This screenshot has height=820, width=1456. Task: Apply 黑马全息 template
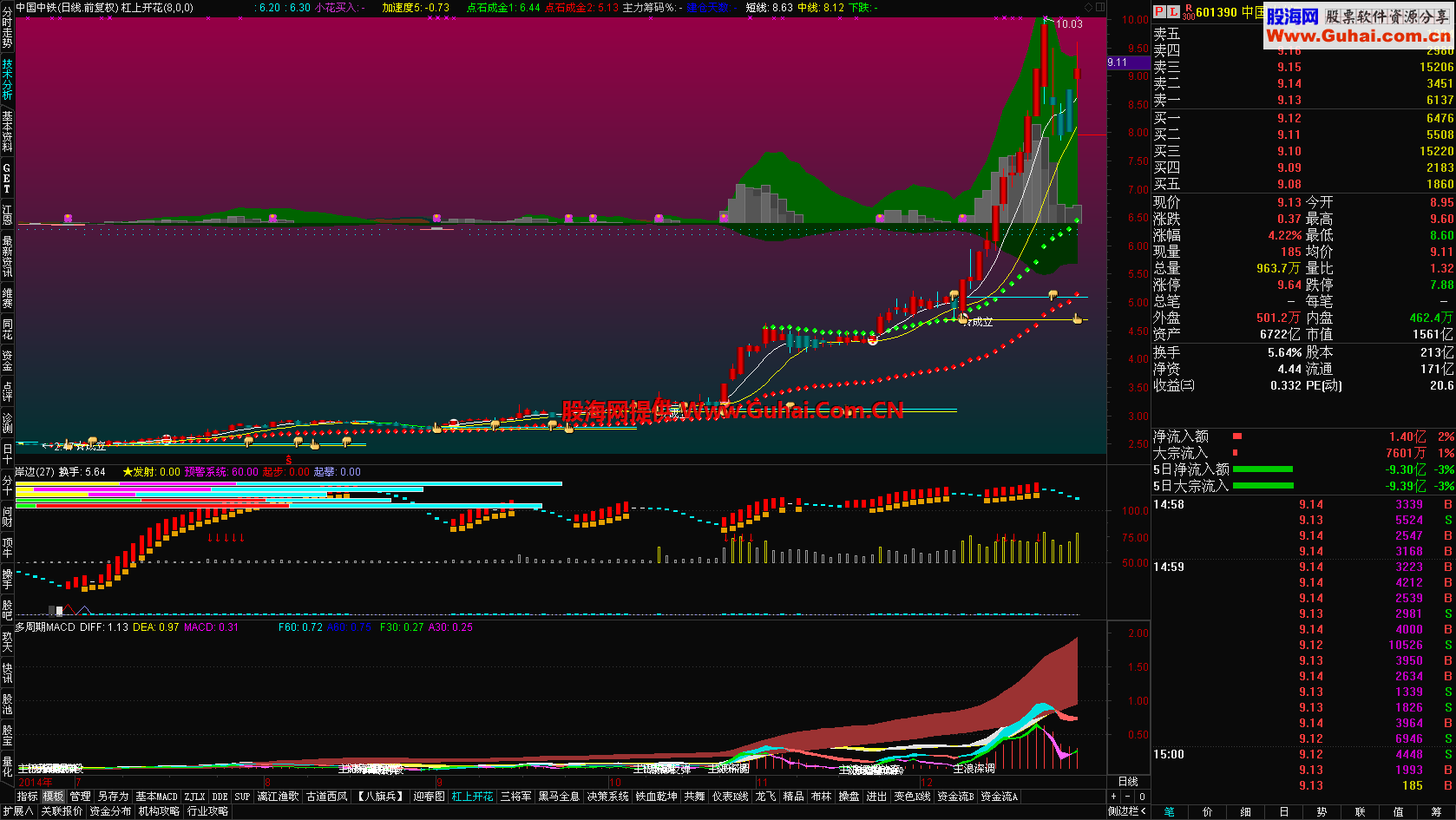(x=560, y=797)
